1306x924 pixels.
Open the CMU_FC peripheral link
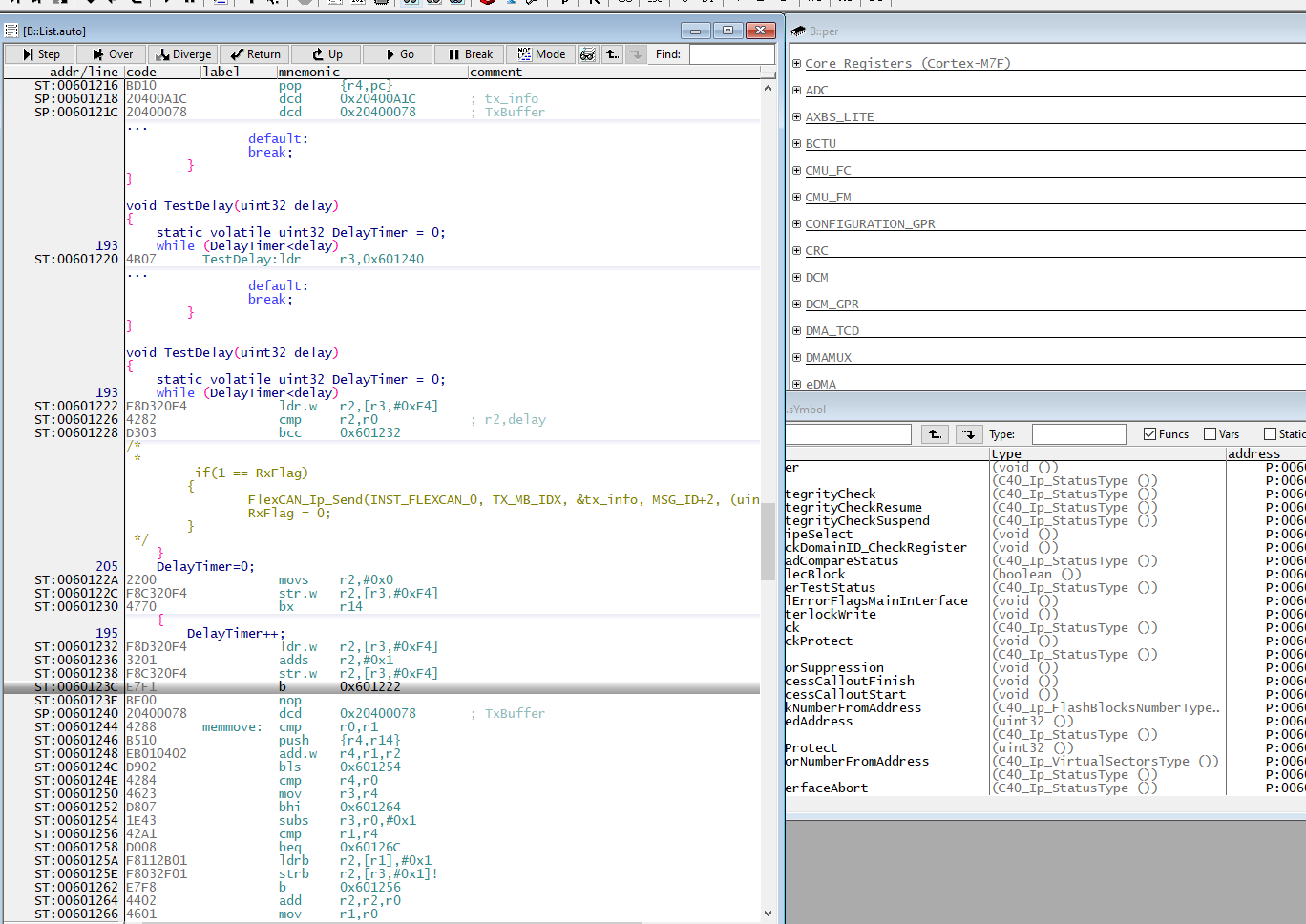(828, 171)
